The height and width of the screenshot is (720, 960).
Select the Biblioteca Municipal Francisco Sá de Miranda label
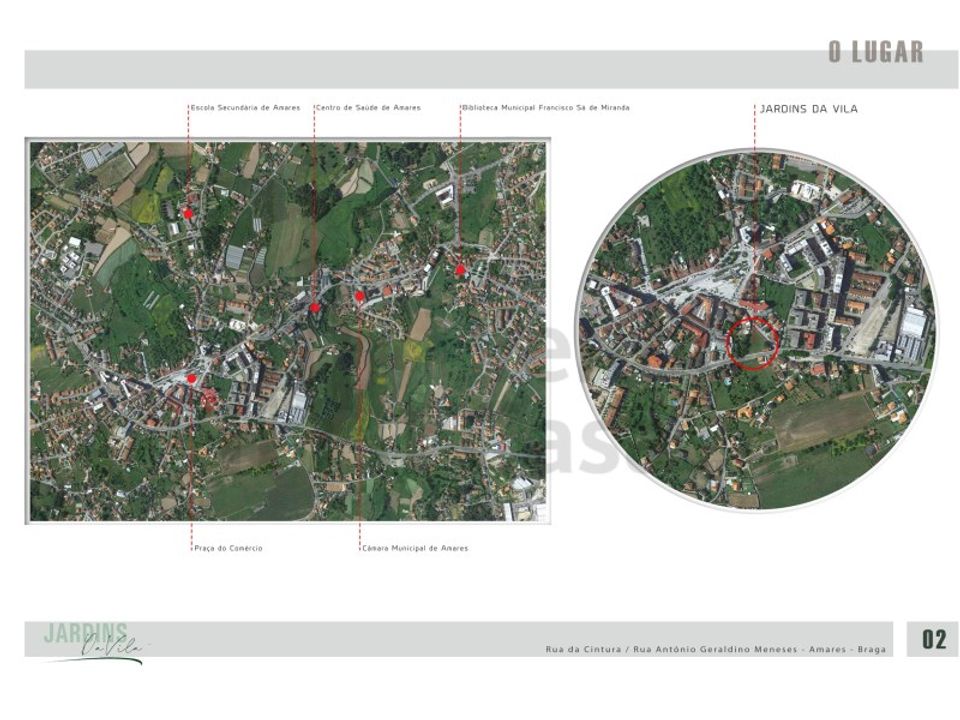[546, 108]
